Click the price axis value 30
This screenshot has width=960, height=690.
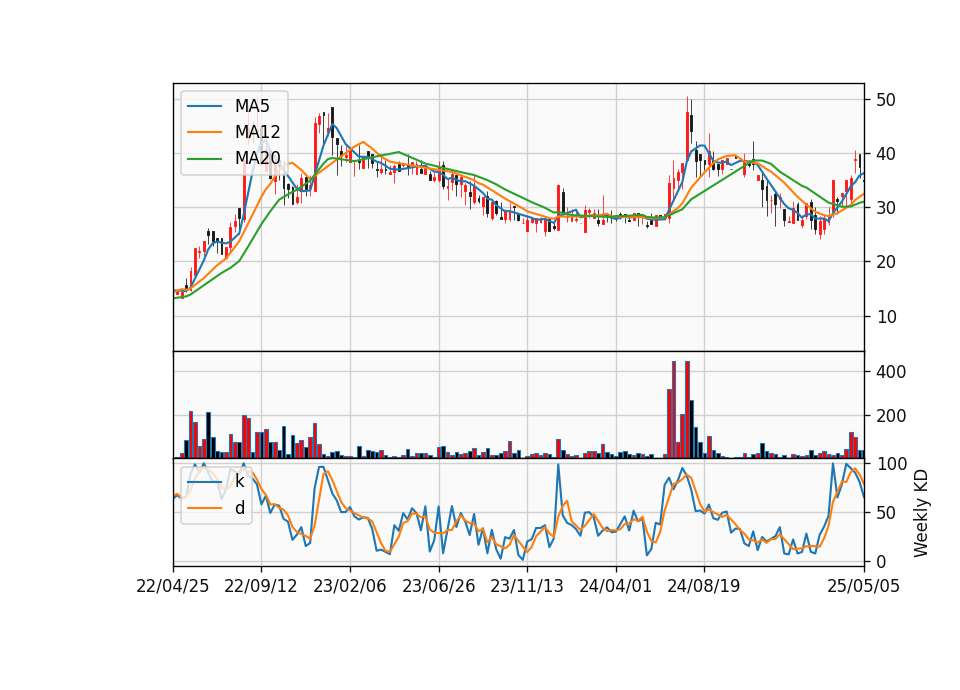(885, 208)
